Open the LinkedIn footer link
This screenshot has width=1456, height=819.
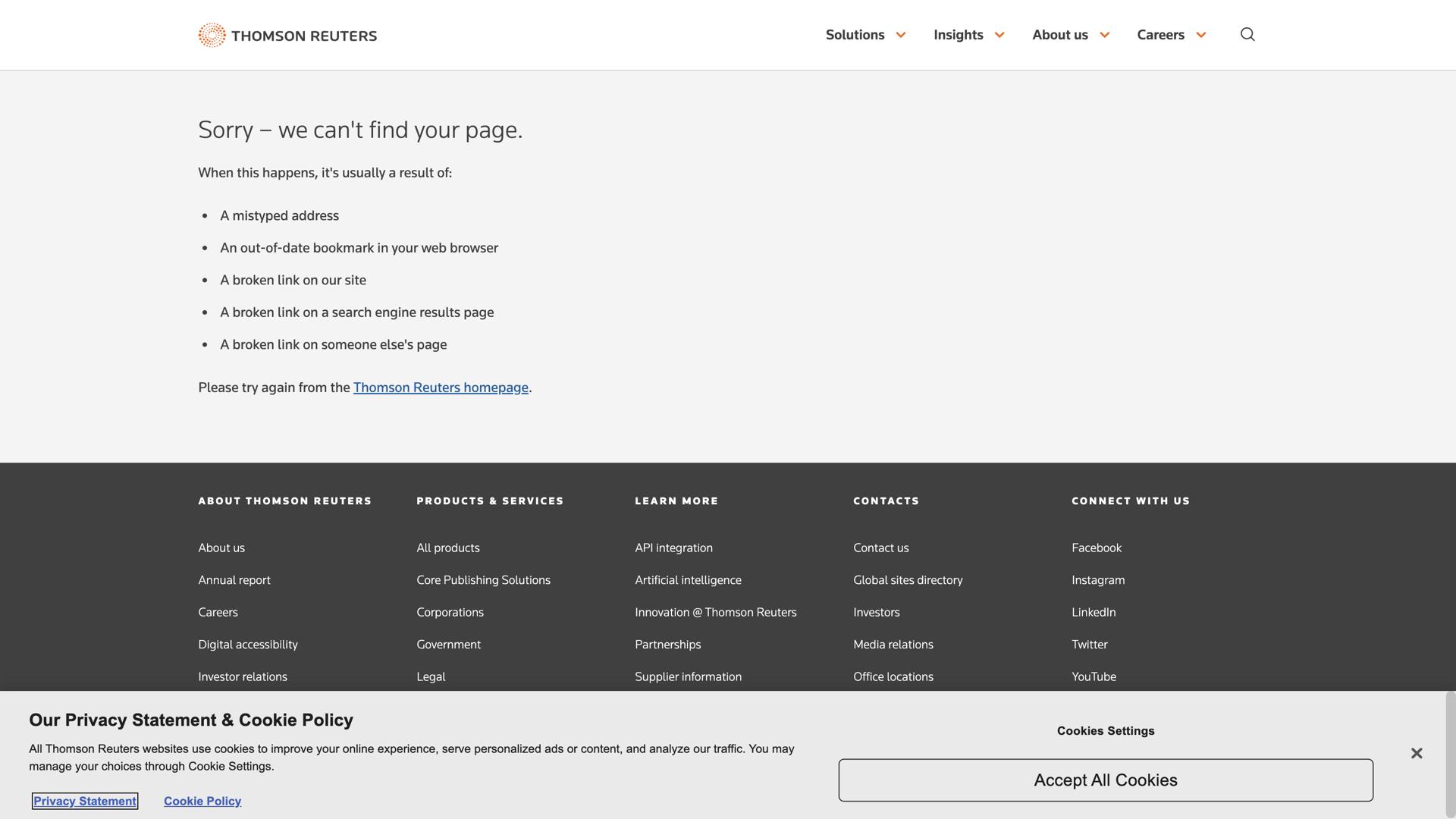pyautogui.click(x=1093, y=612)
